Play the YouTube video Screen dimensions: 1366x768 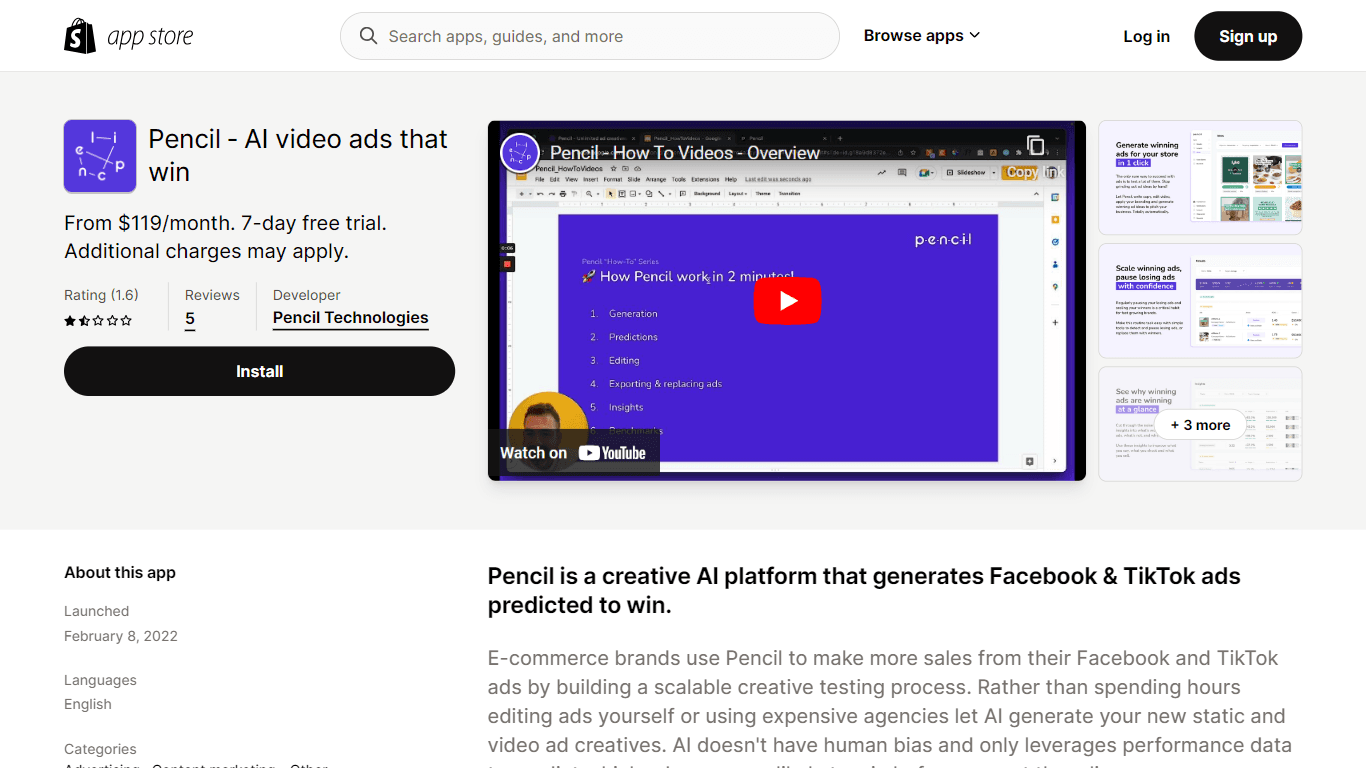coord(787,301)
